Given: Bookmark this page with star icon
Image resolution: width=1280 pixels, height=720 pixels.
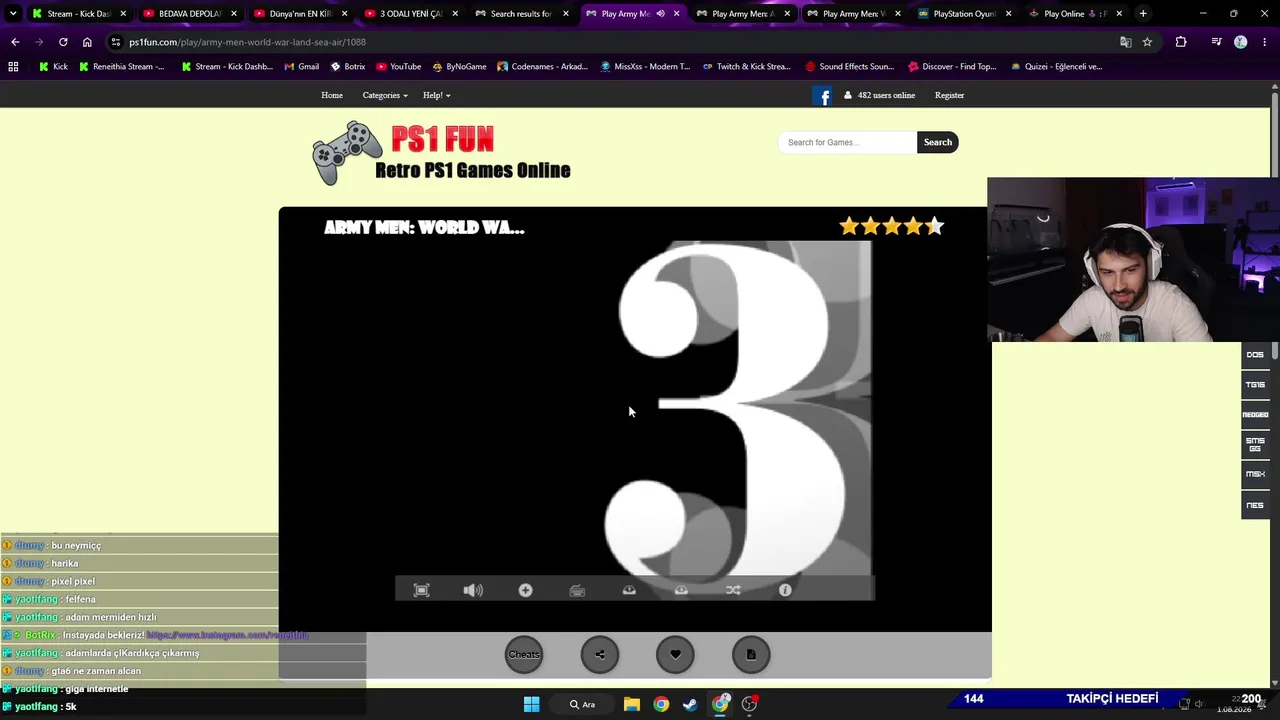Looking at the screenshot, I should click(1147, 42).
